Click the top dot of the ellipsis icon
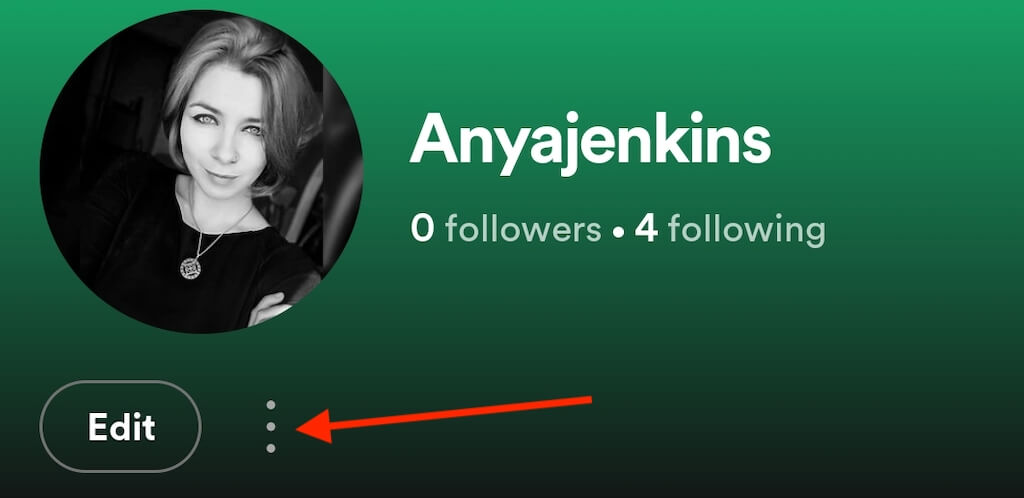This screenshot has width=1024, height=498. (271, 405)
